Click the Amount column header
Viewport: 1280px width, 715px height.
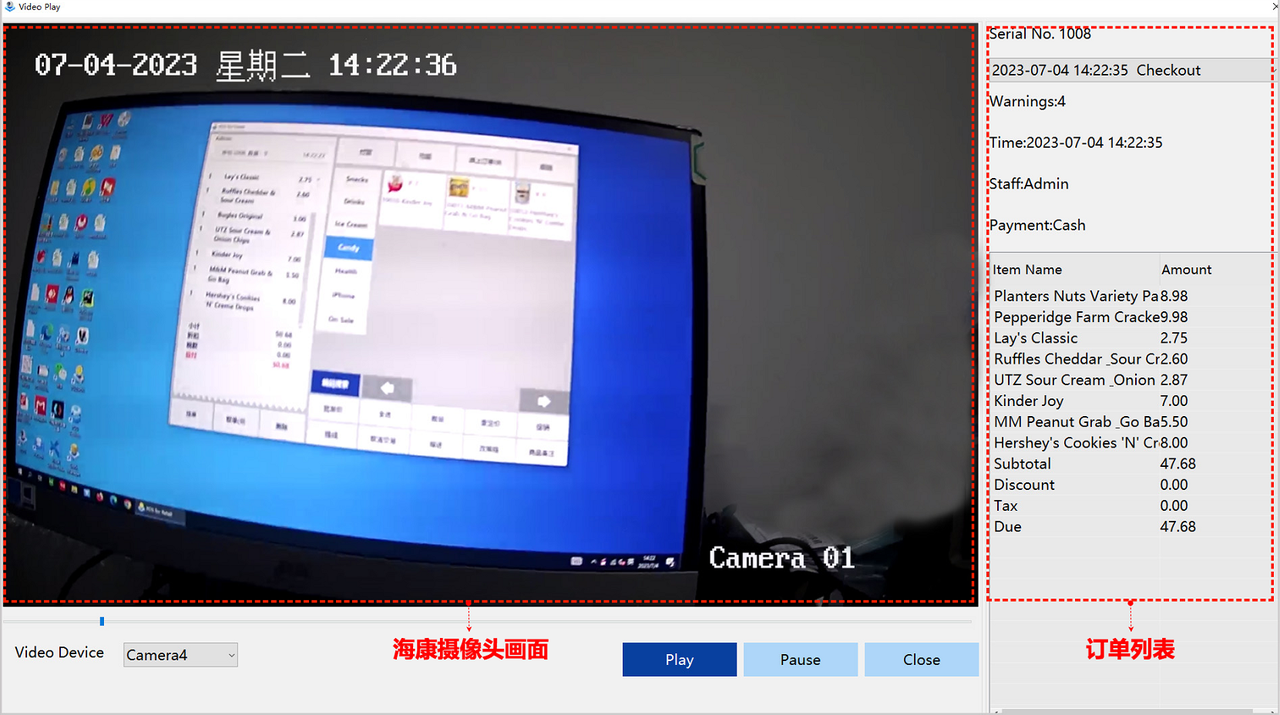pos(1186,269)
